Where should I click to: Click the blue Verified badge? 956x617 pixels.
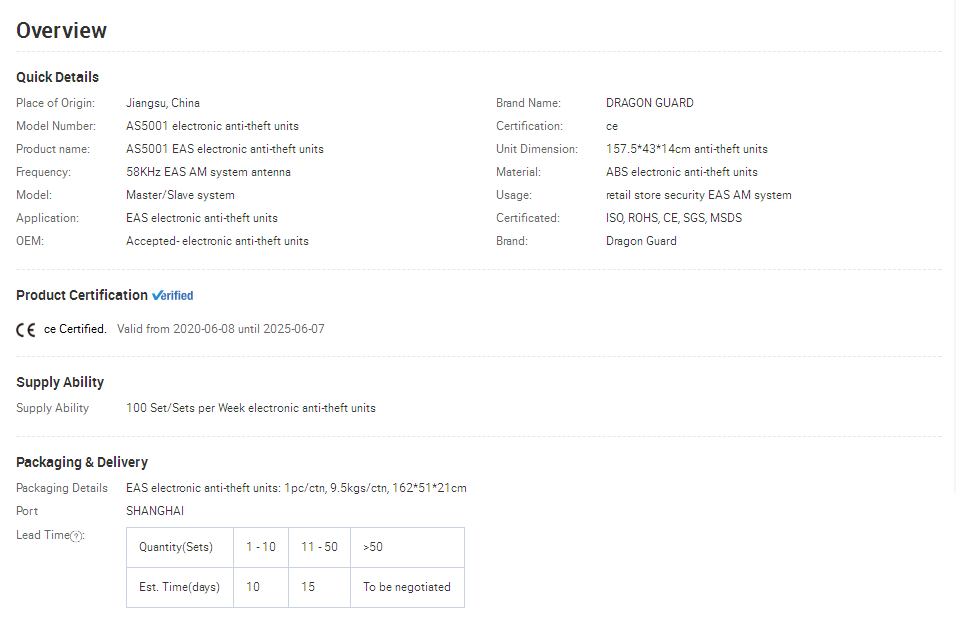coord(173,296)
